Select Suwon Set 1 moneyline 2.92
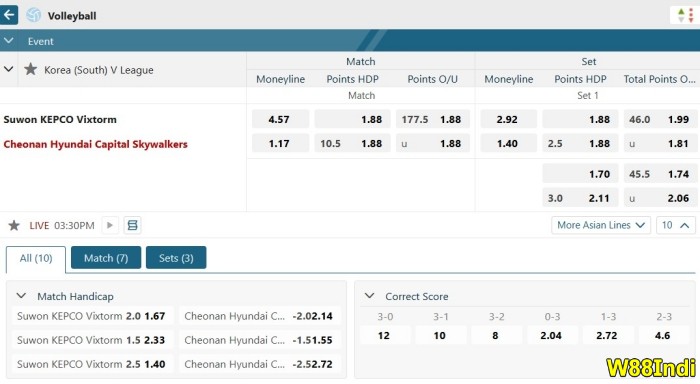Screen dimensions: 700x384 [x=508, y=119]
